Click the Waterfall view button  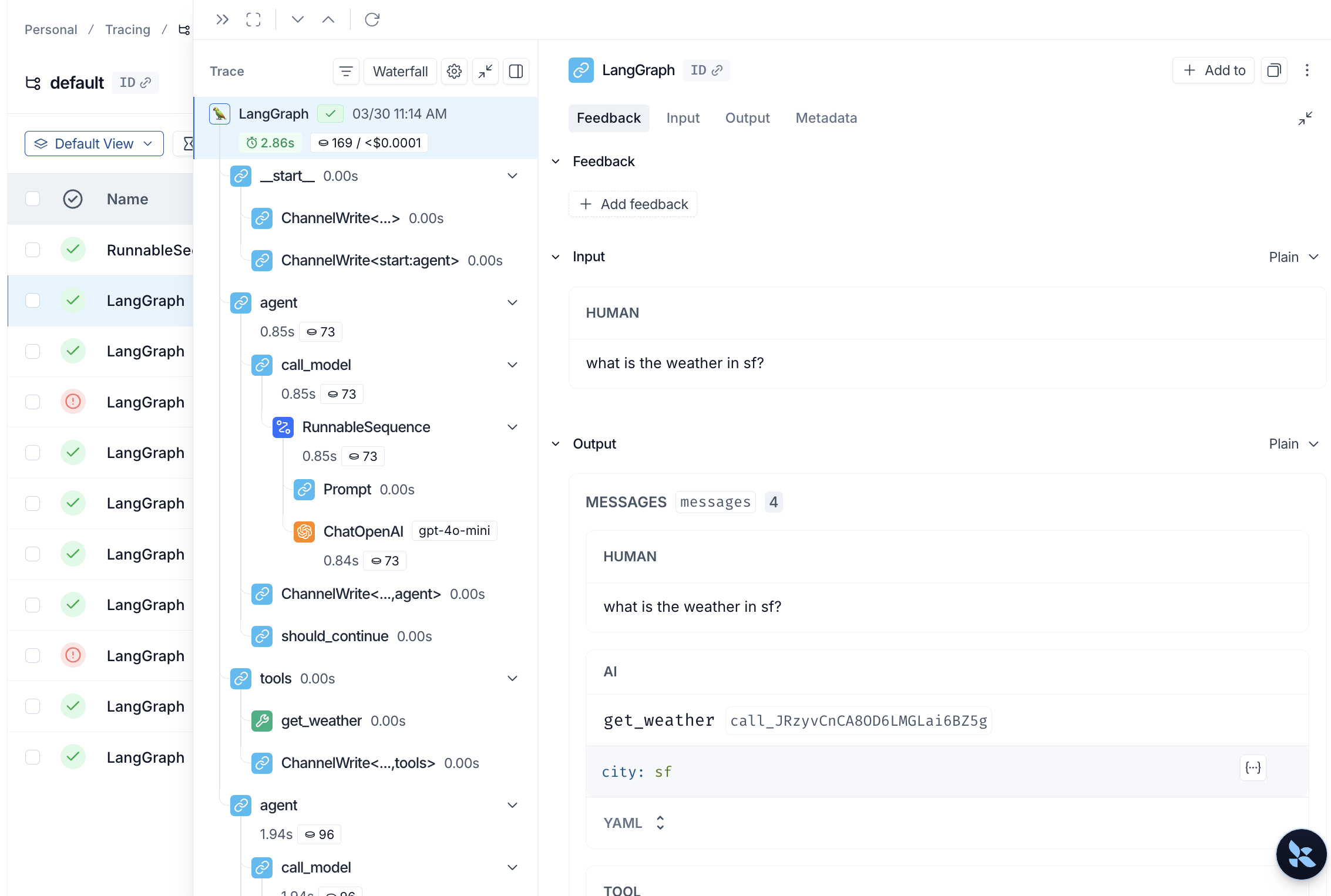tap(400, 71)
